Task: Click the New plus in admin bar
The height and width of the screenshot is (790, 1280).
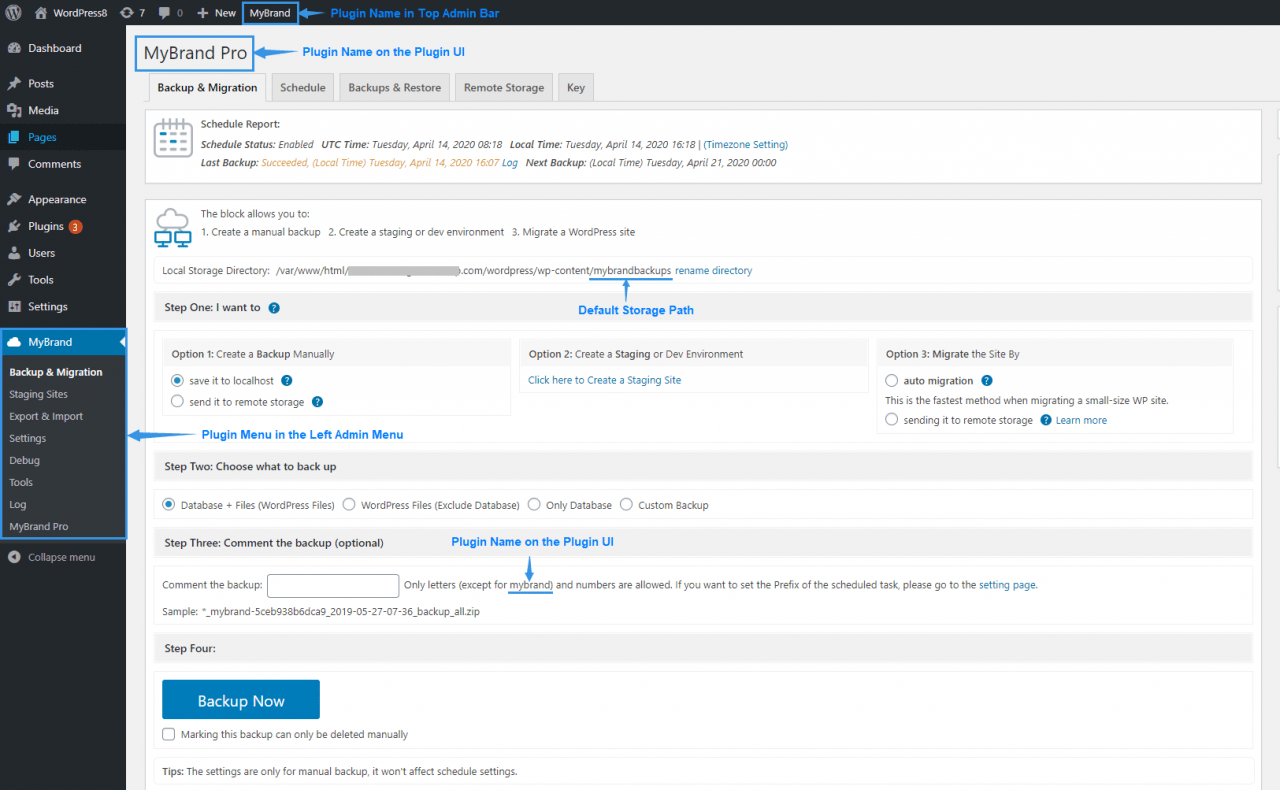Action: [x=203, y=13]
